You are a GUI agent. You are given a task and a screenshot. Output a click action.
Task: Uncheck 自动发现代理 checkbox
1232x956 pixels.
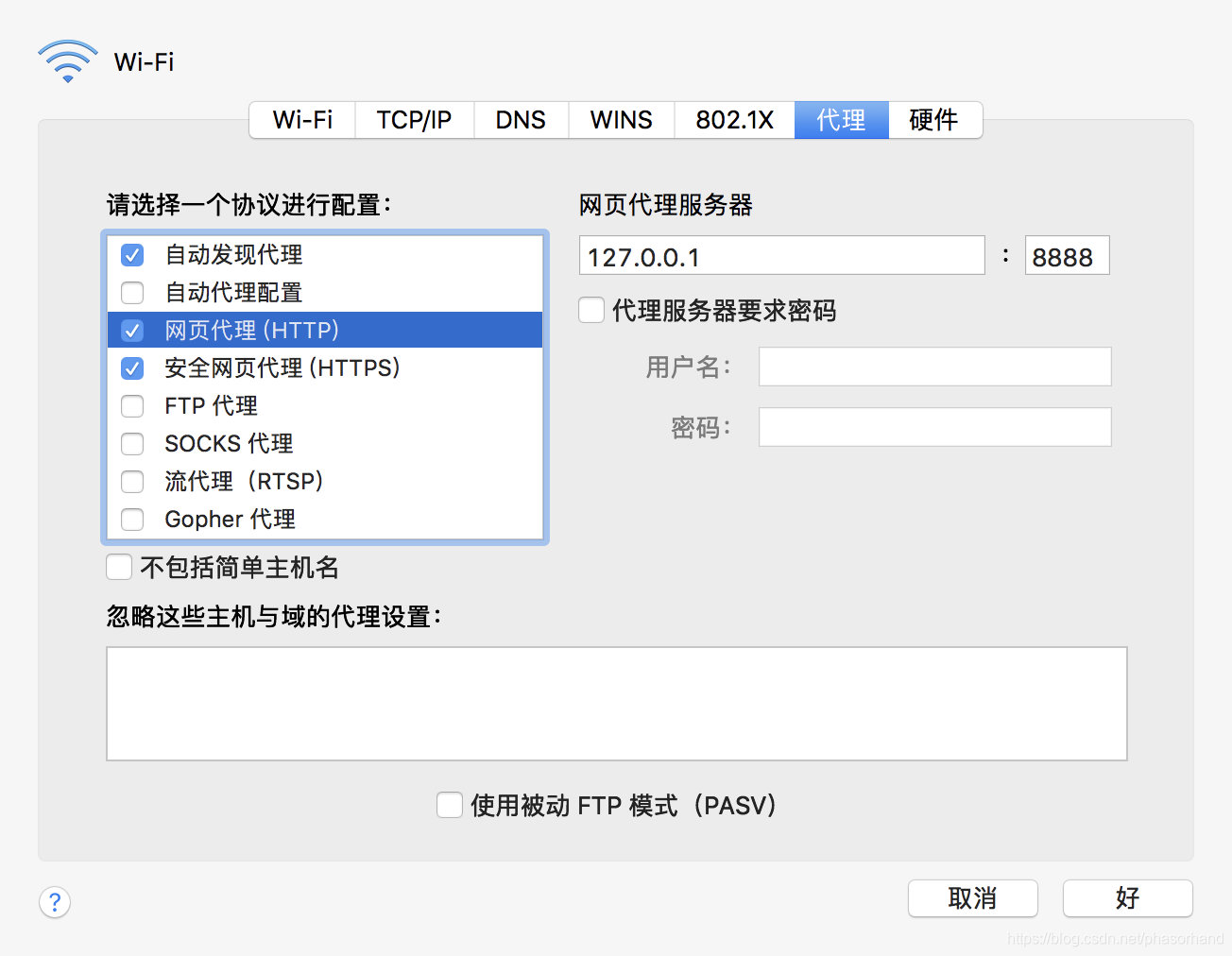tap(132, 255)
